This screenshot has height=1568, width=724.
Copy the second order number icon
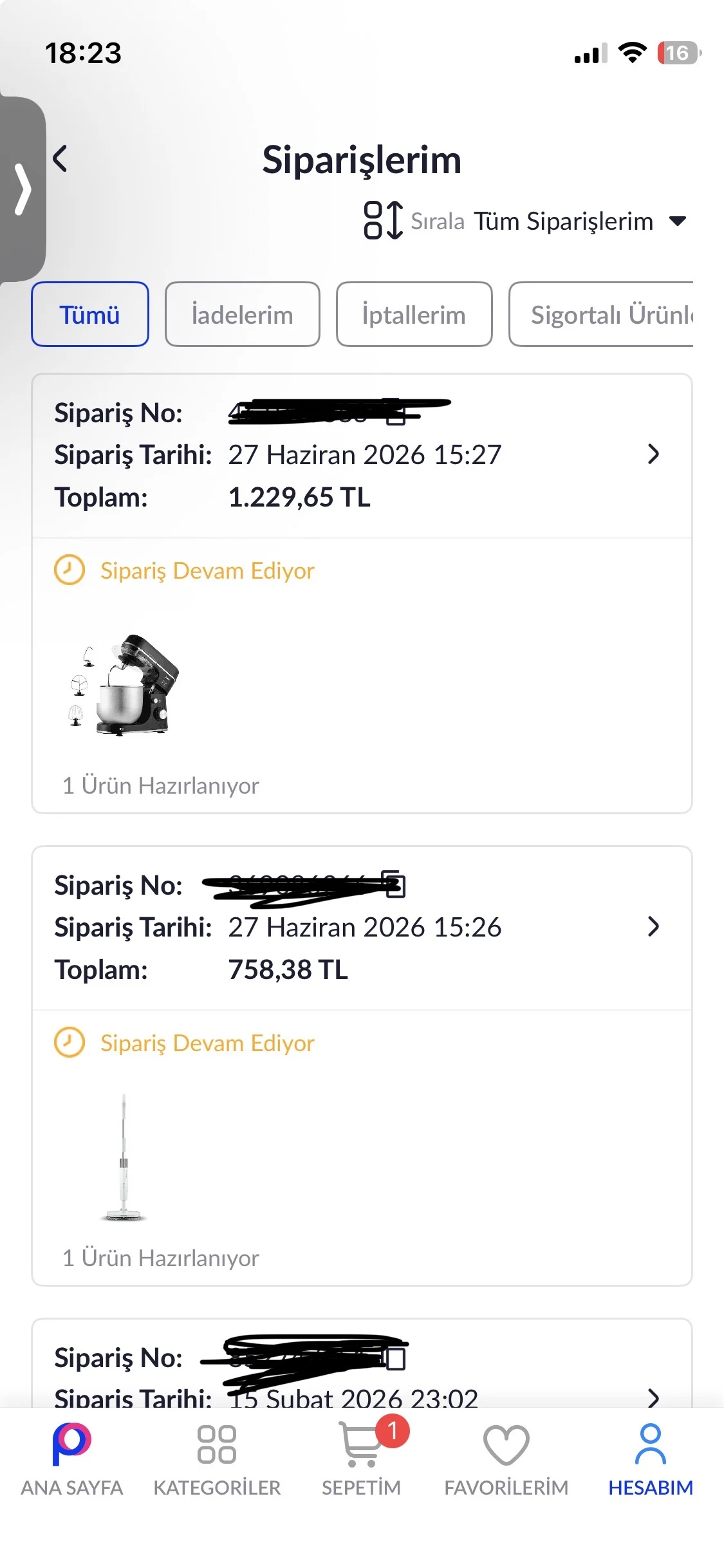(394, 884)
